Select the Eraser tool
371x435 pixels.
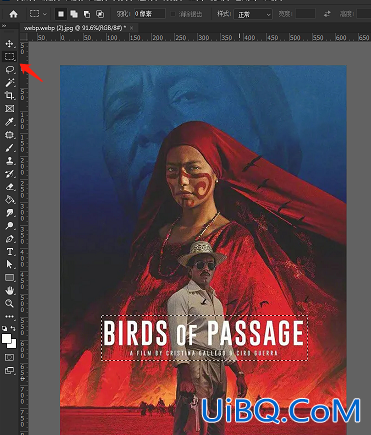click(9, 187)
